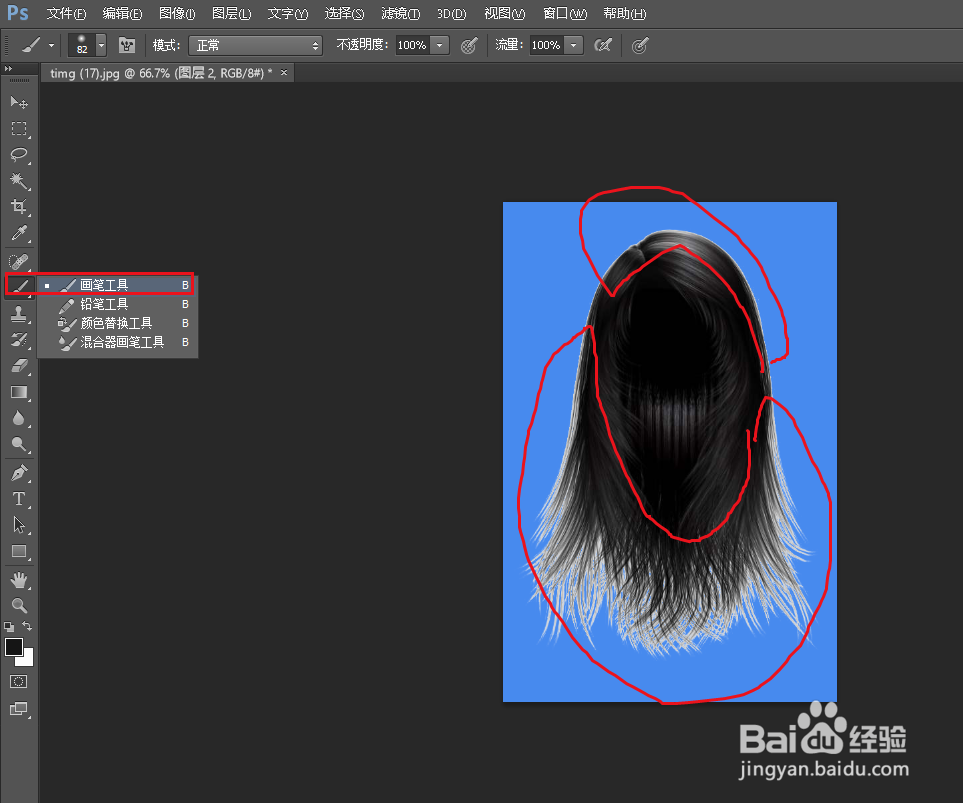Open the 视图 menu
Image resolution: width=963 pixels, height=803 pixels.
pos(504,14)
